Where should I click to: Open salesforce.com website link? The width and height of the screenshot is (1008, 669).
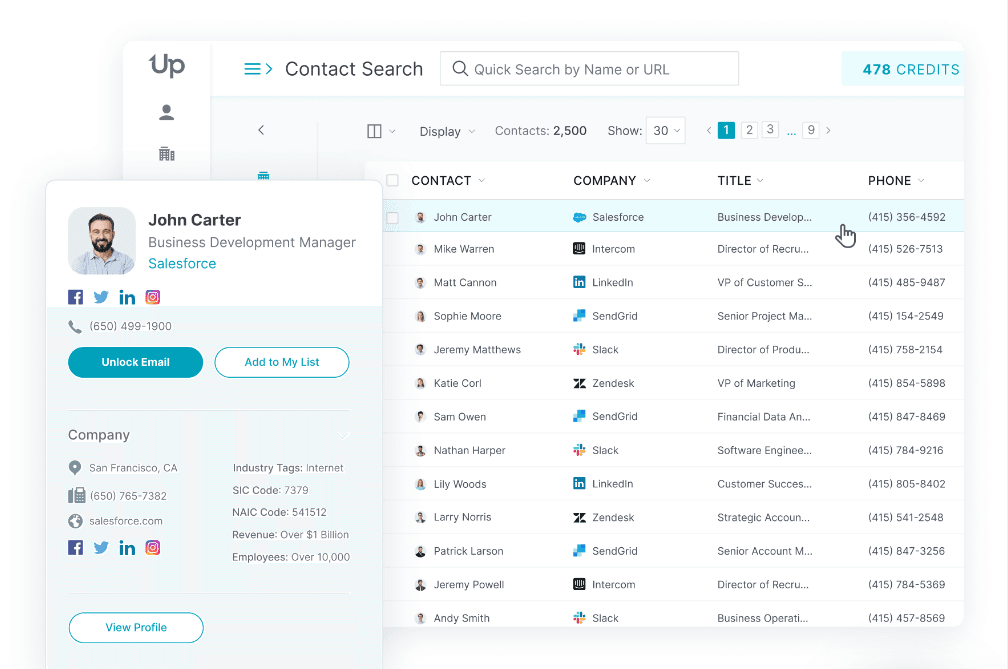tap(126, 521)
